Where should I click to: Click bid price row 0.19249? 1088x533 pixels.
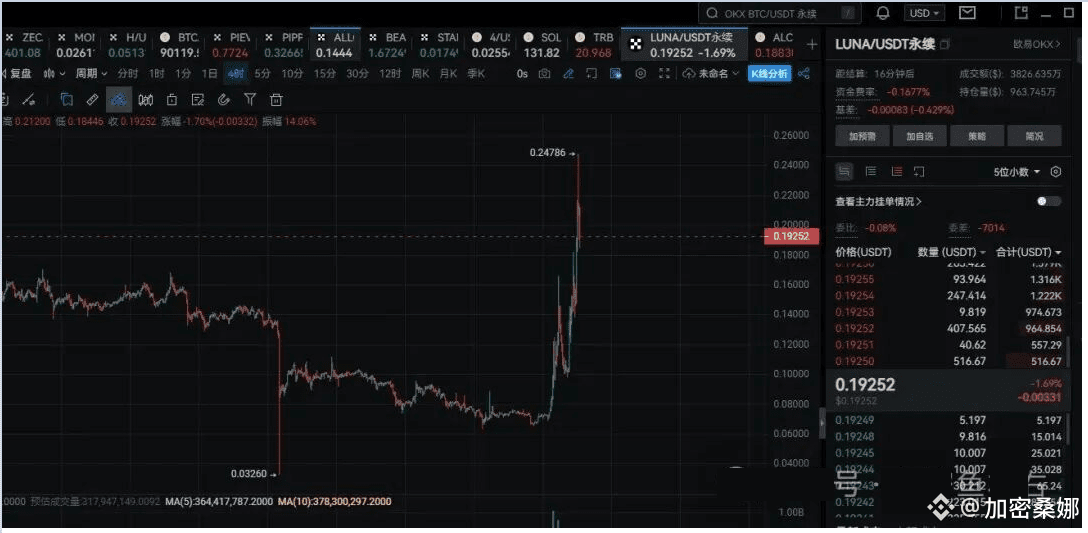point(949,420)
